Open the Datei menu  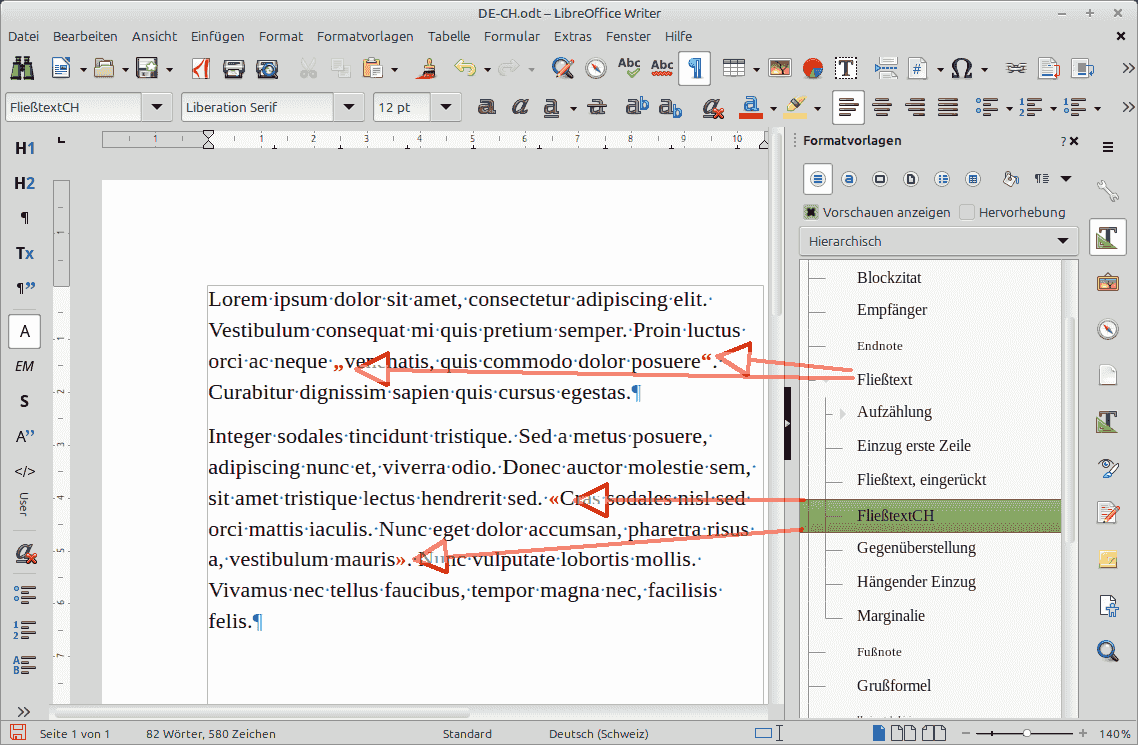(x=23, y=36)
